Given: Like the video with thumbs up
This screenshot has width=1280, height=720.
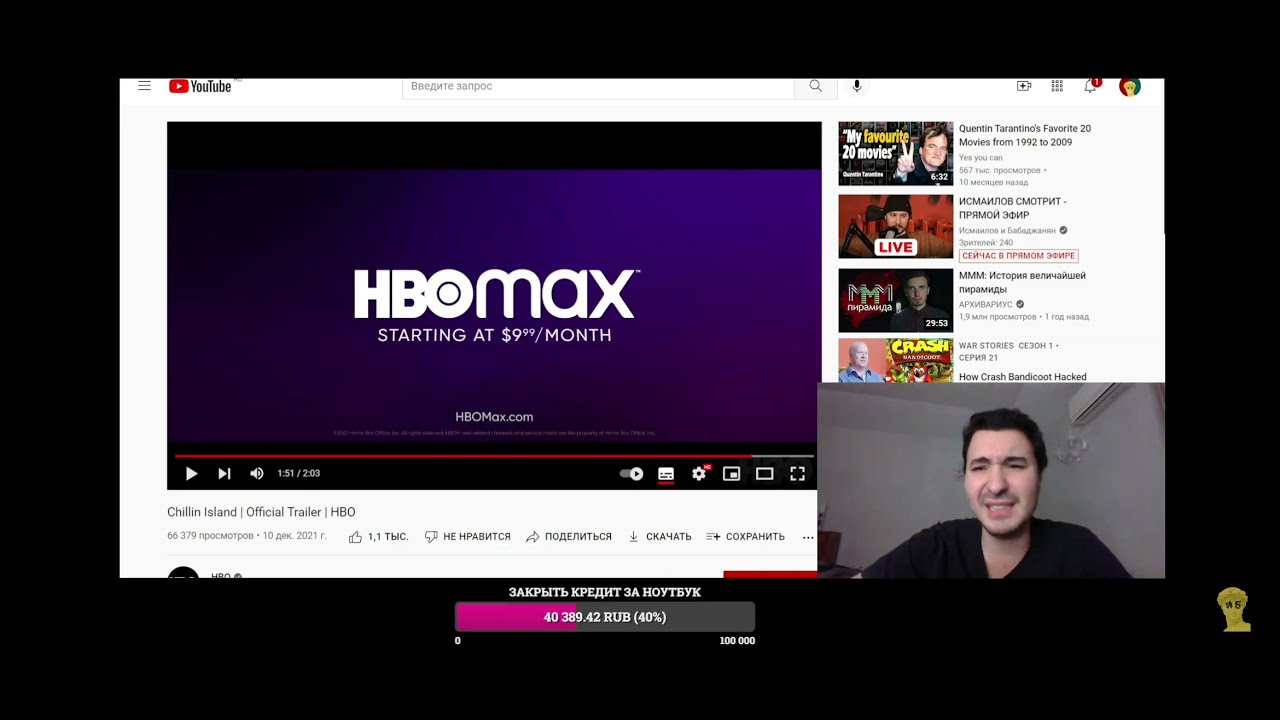Looking at the screenshot, I should 378,537.
